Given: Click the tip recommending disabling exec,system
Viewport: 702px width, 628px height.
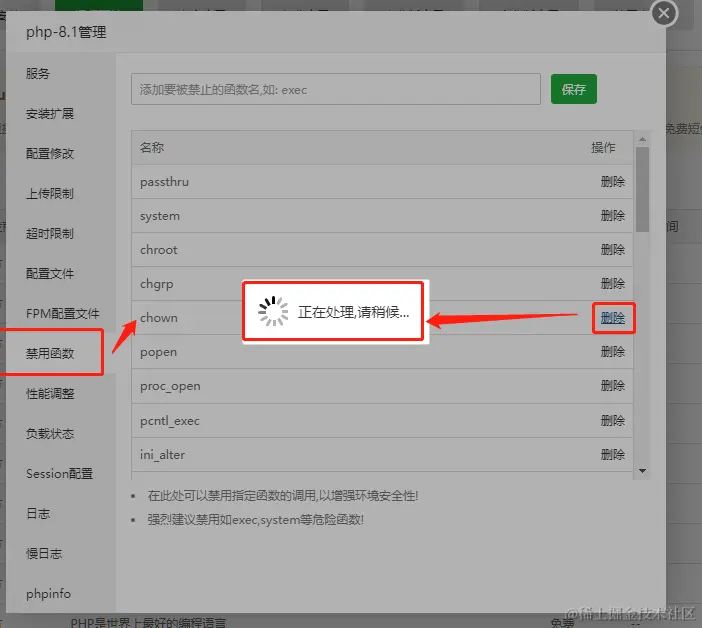Looking at the screenshot, I should [256, 520].
